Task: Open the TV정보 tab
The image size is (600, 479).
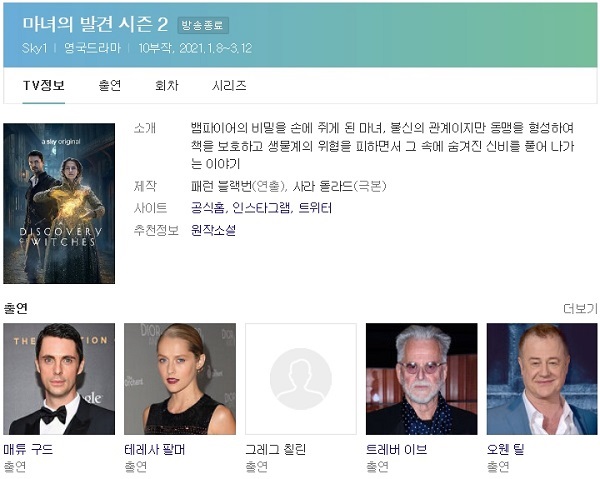Action: point(44,86)
